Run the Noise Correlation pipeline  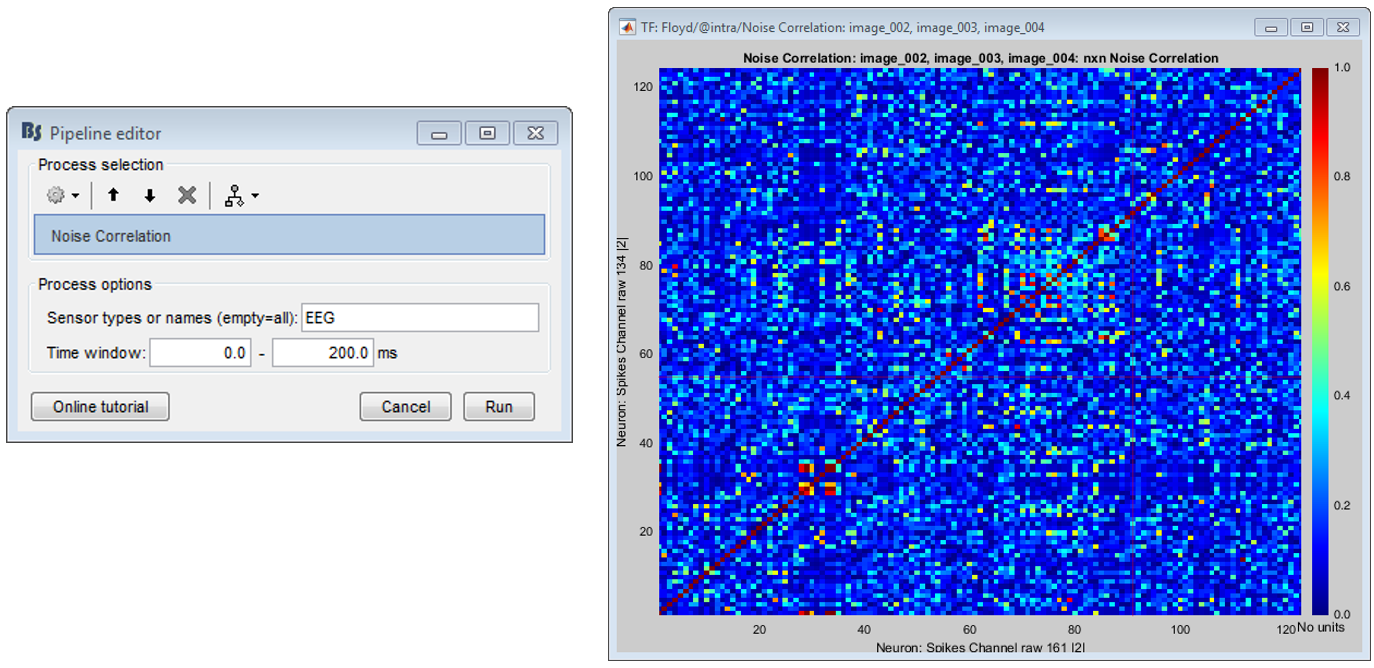(499, 407)
